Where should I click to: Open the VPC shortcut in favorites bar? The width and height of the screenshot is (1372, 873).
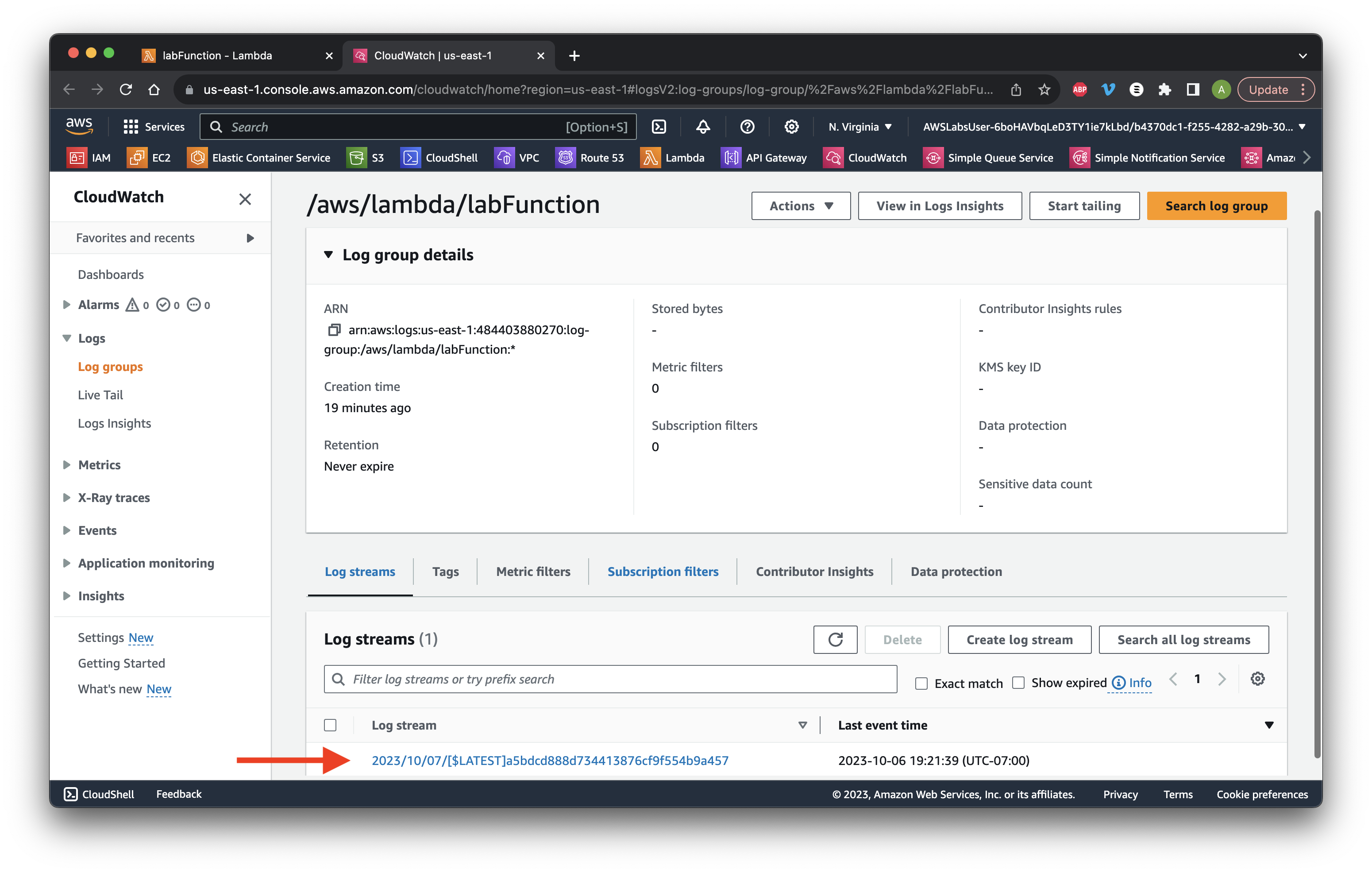click(x=517, y=158)
